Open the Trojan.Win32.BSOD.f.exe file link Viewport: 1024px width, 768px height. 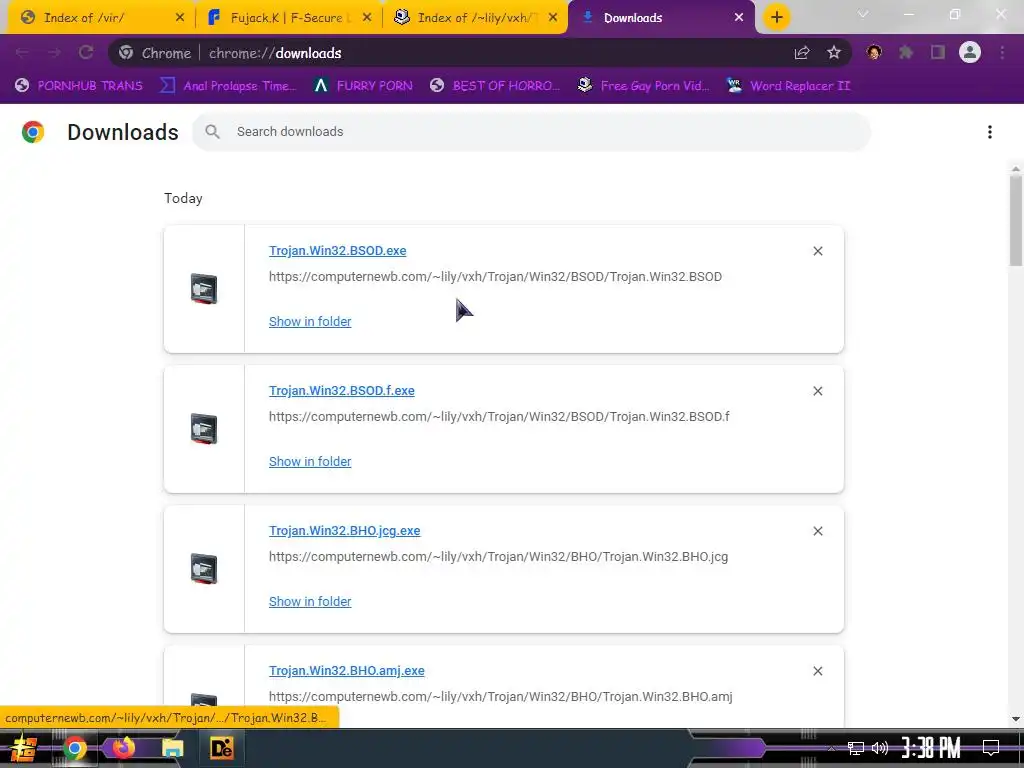point(342,391)
